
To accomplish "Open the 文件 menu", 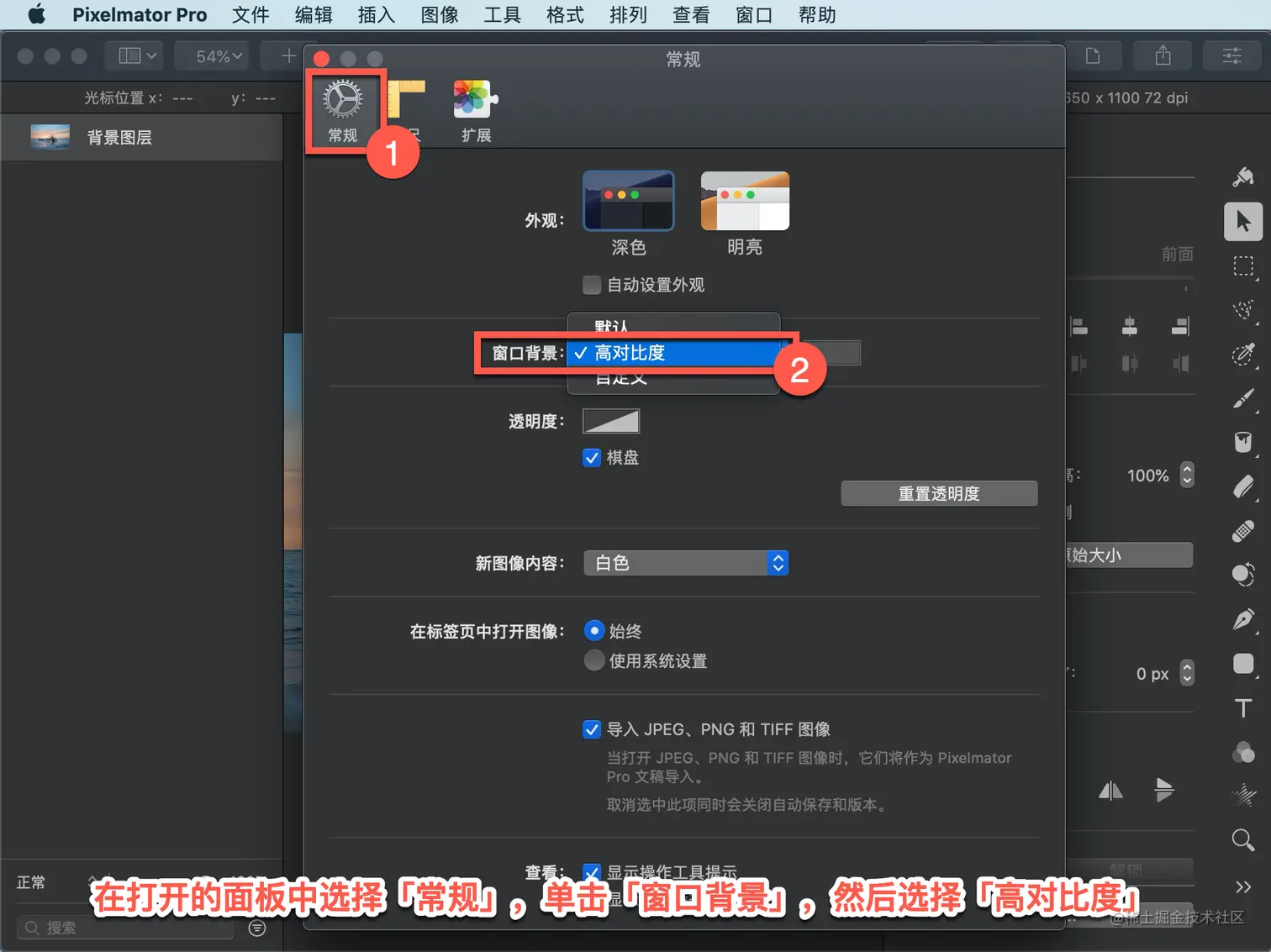I will (251, 15).
